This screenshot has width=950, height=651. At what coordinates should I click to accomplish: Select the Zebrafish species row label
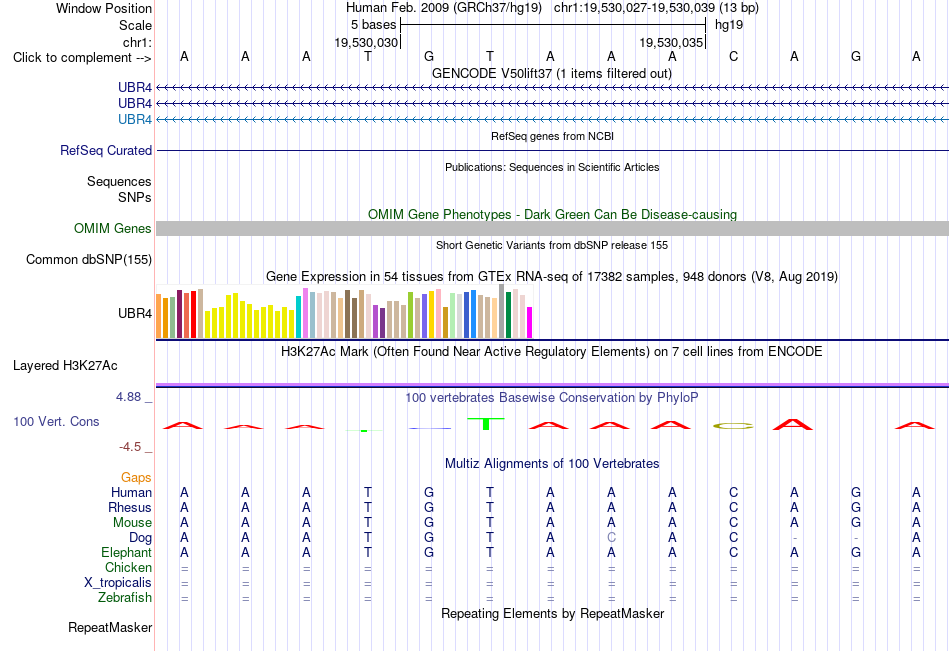125,598
